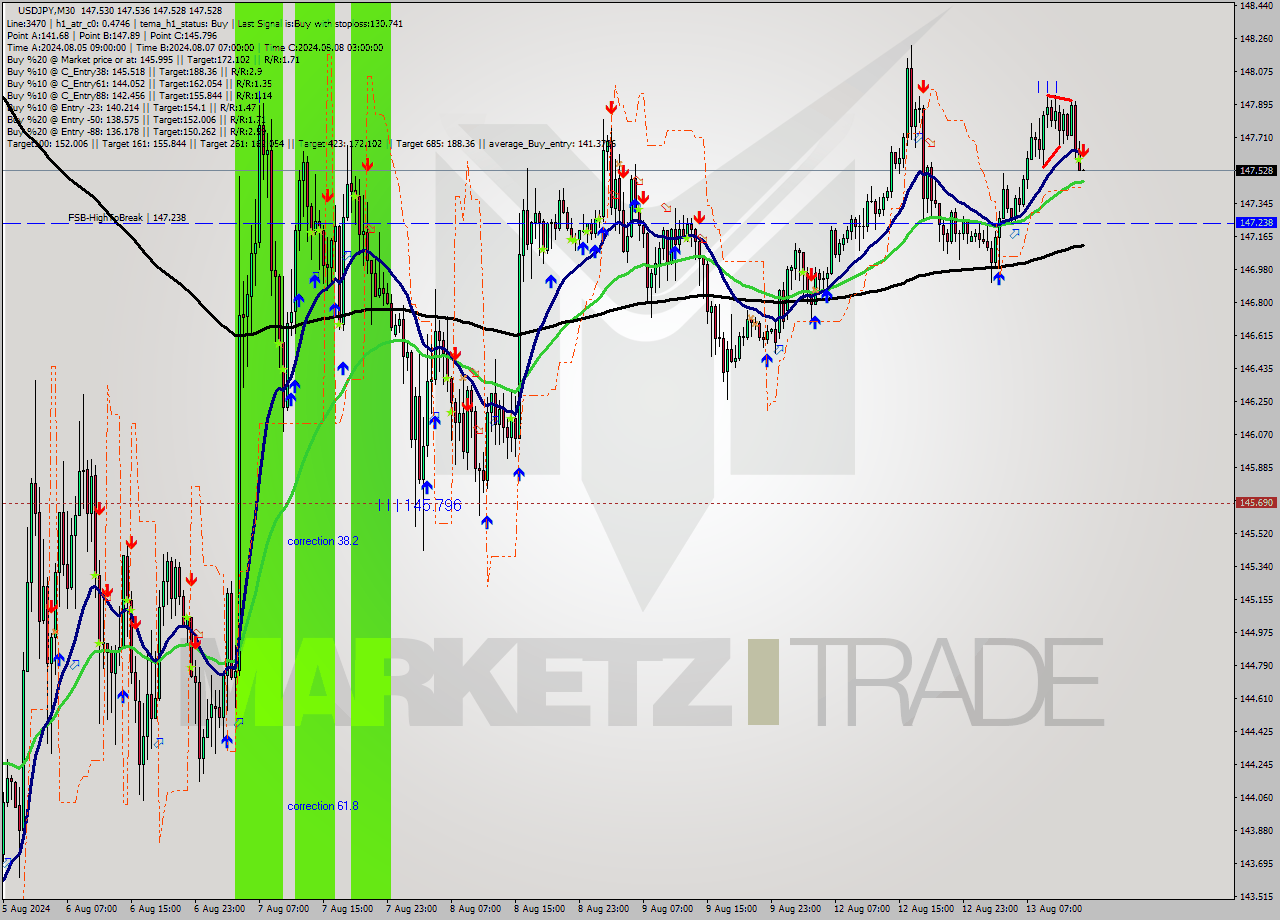Viewport: 1280px width, 920px height.
Task: Click 148.260 on the price axis
Action: [1256, 39]
